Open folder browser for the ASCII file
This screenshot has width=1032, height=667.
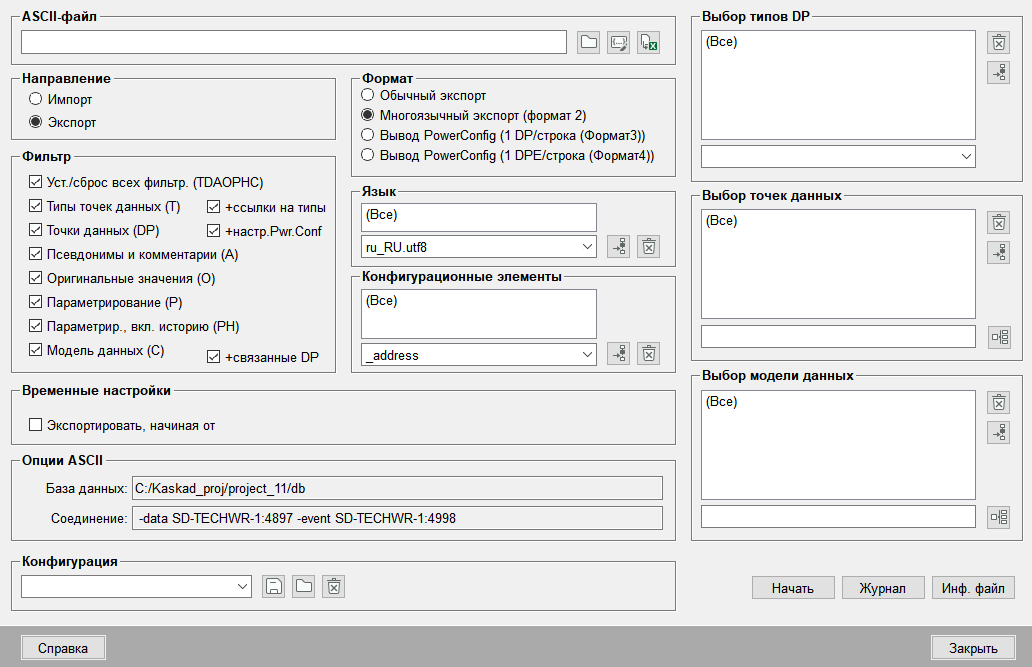point(588,43)
